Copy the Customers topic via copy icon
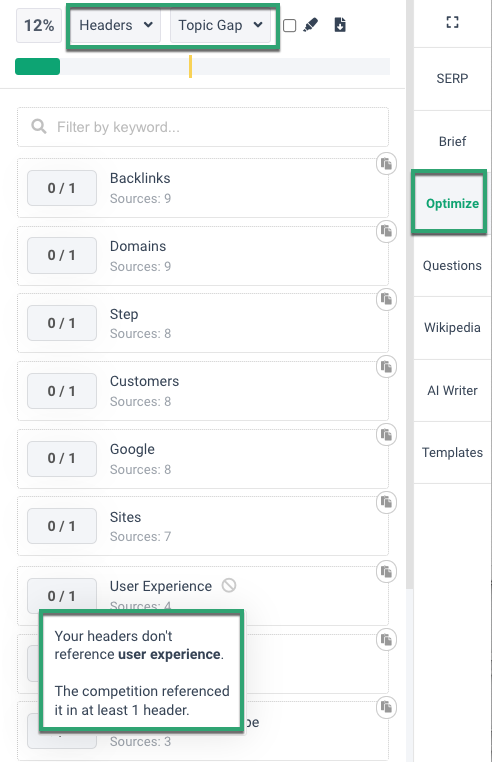Image resolution: width=492 pixels, height=762 pixels. [x=387, y=367]
